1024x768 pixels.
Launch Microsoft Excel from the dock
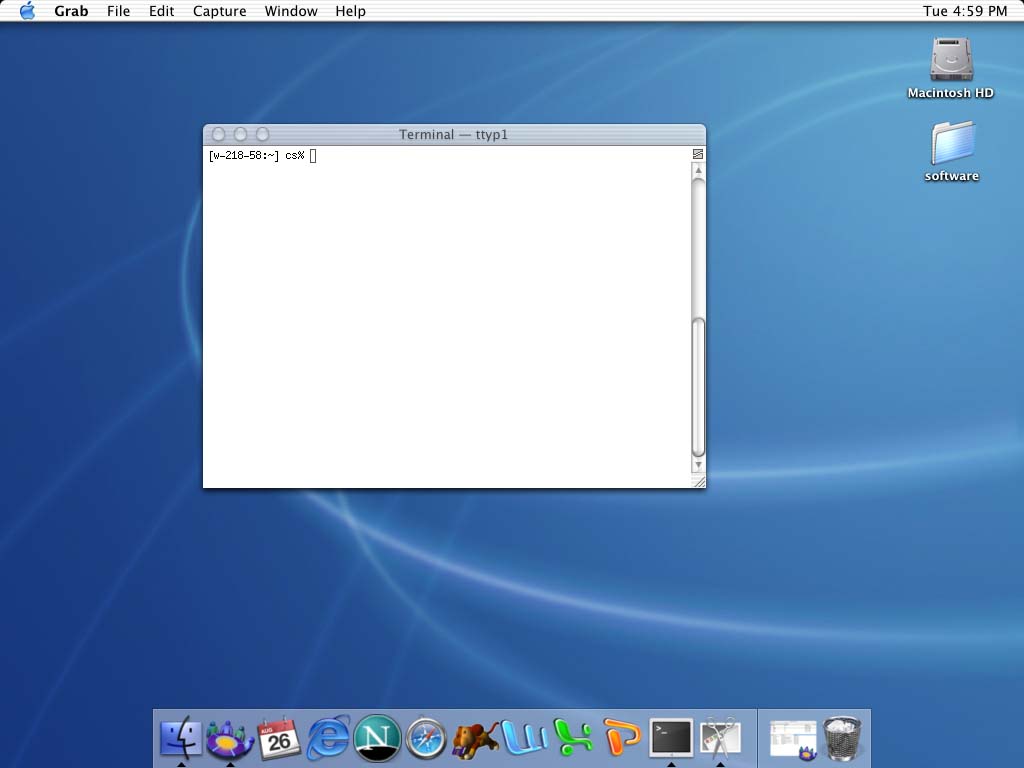coord(572,738)
